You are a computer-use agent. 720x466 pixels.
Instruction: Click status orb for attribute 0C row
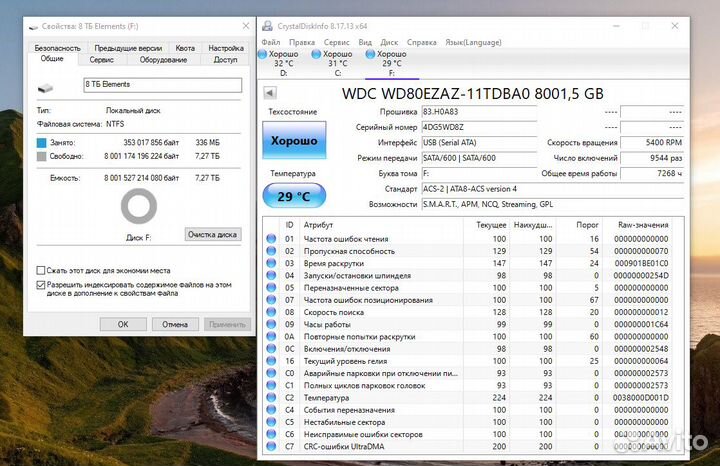click(x=271, y=348)
